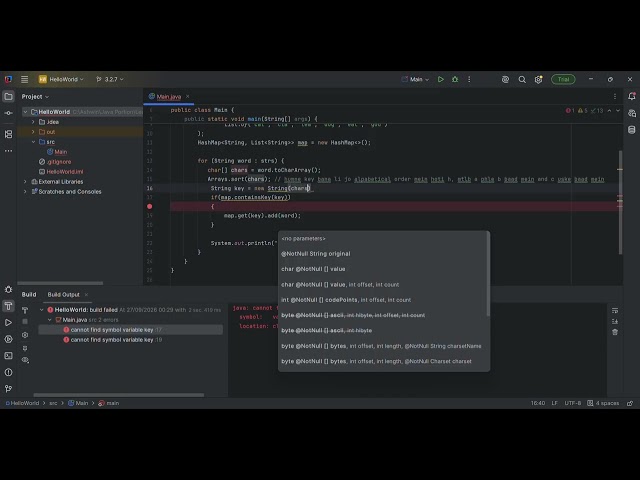Screen dimensions: 640x480
Task: Select the Build tab label
Action: click(29, 294)
